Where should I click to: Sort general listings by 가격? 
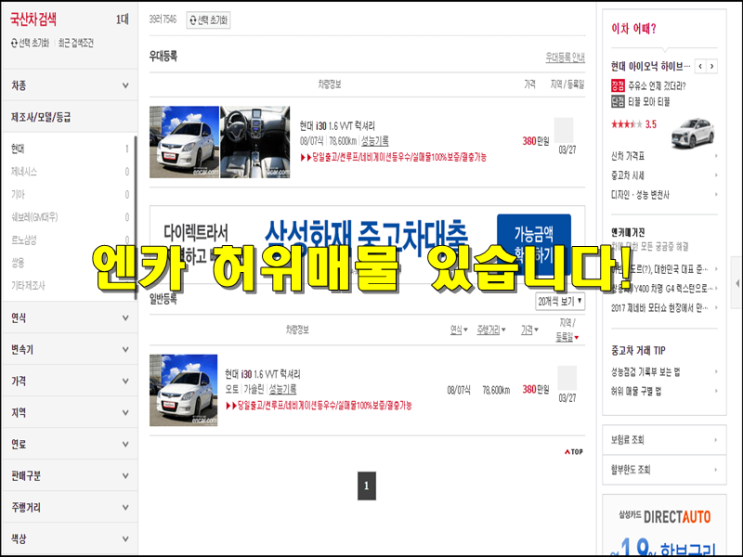(529, 330)
